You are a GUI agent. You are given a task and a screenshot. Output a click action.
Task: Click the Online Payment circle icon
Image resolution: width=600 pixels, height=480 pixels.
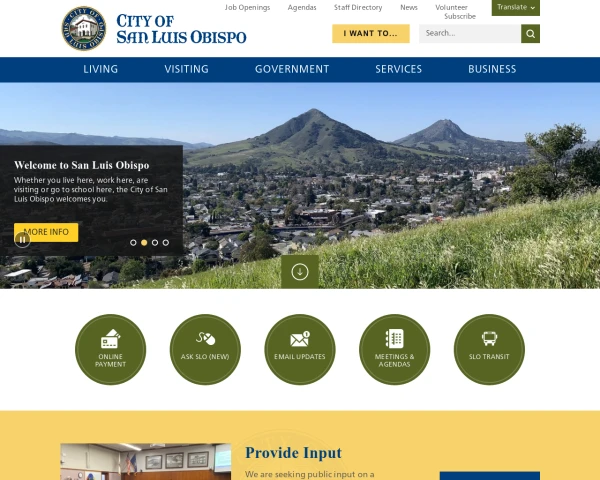pyautogui.click(x=110, y=349)
